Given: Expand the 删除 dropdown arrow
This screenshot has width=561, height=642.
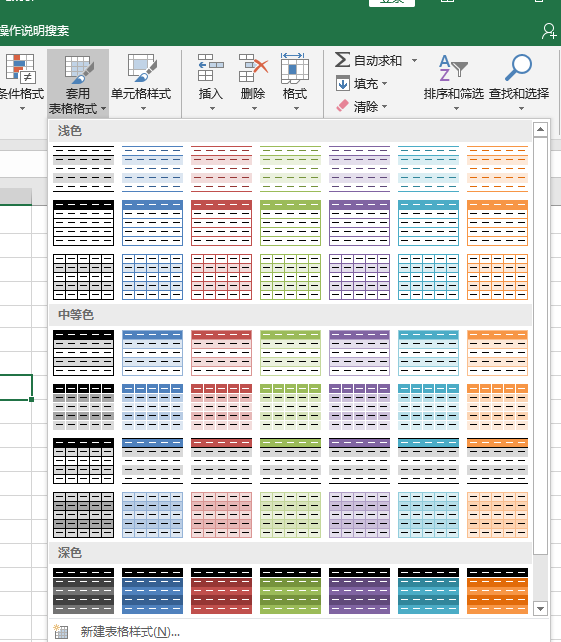Looking at the screenshot, I should point(254,109).
